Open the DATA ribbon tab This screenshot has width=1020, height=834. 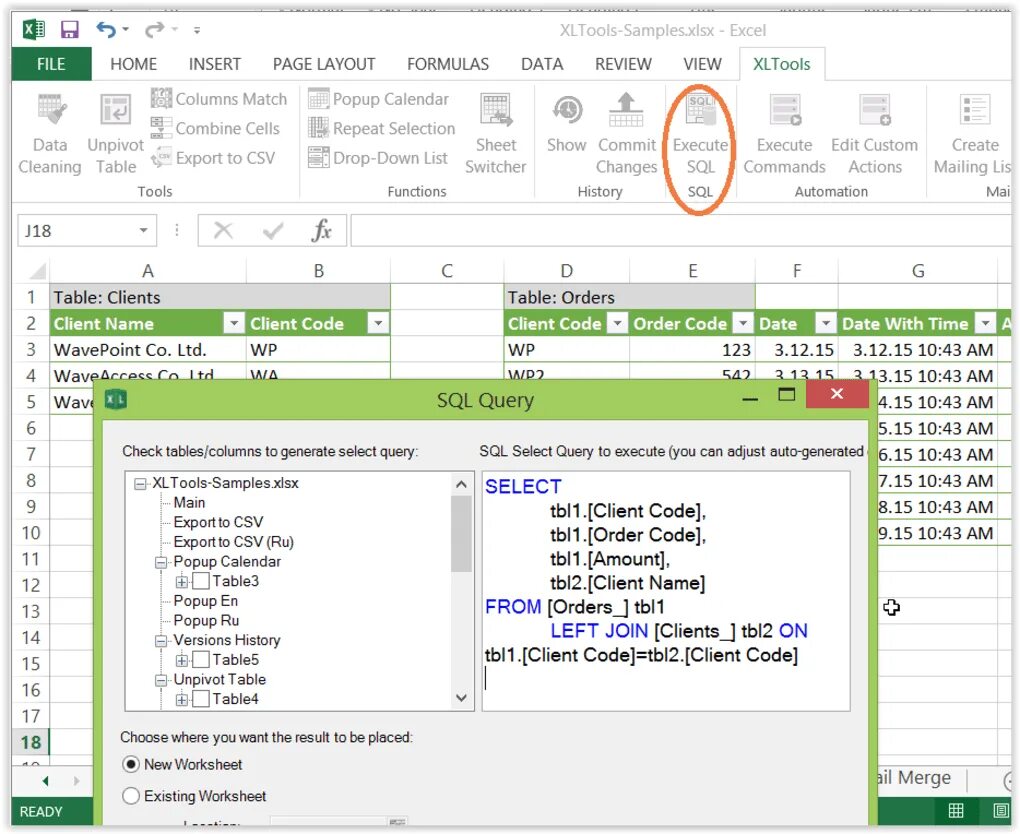(541, 63)
